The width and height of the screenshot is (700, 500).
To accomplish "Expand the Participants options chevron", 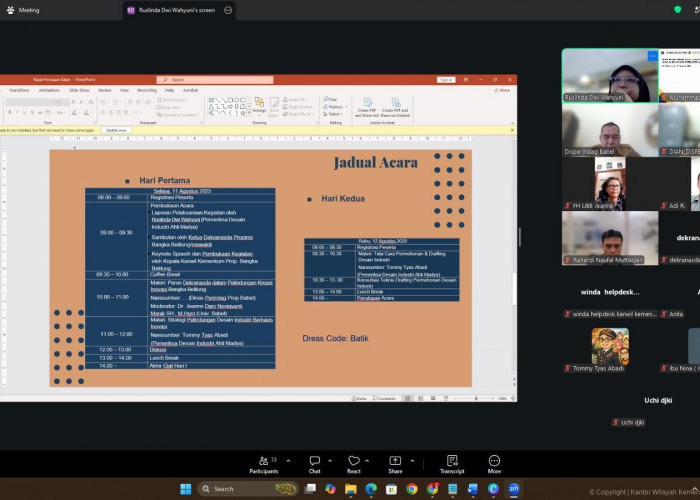I will pyautogui.click(x=288, y=460).
